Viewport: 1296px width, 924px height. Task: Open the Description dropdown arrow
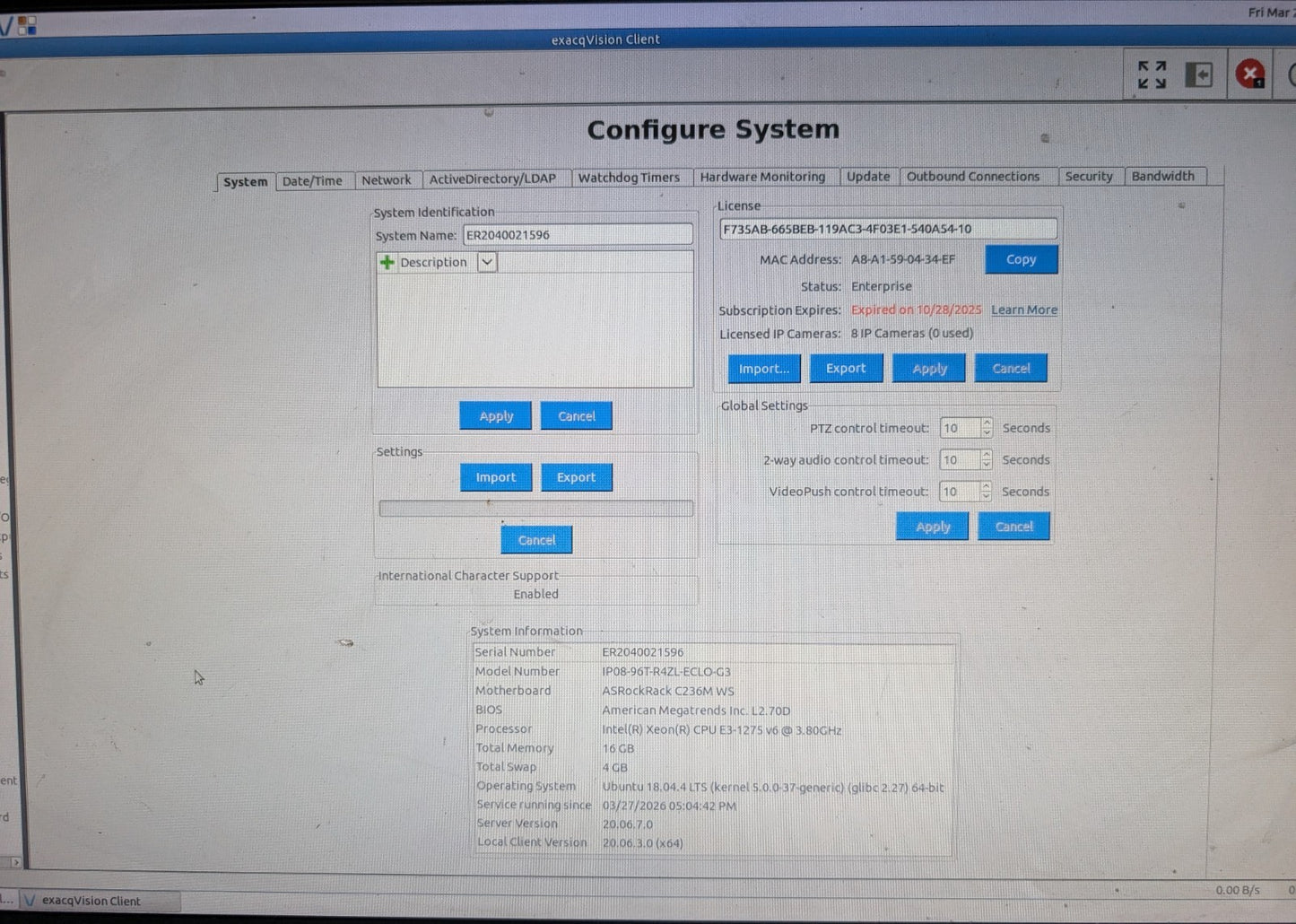coord(486,262)
